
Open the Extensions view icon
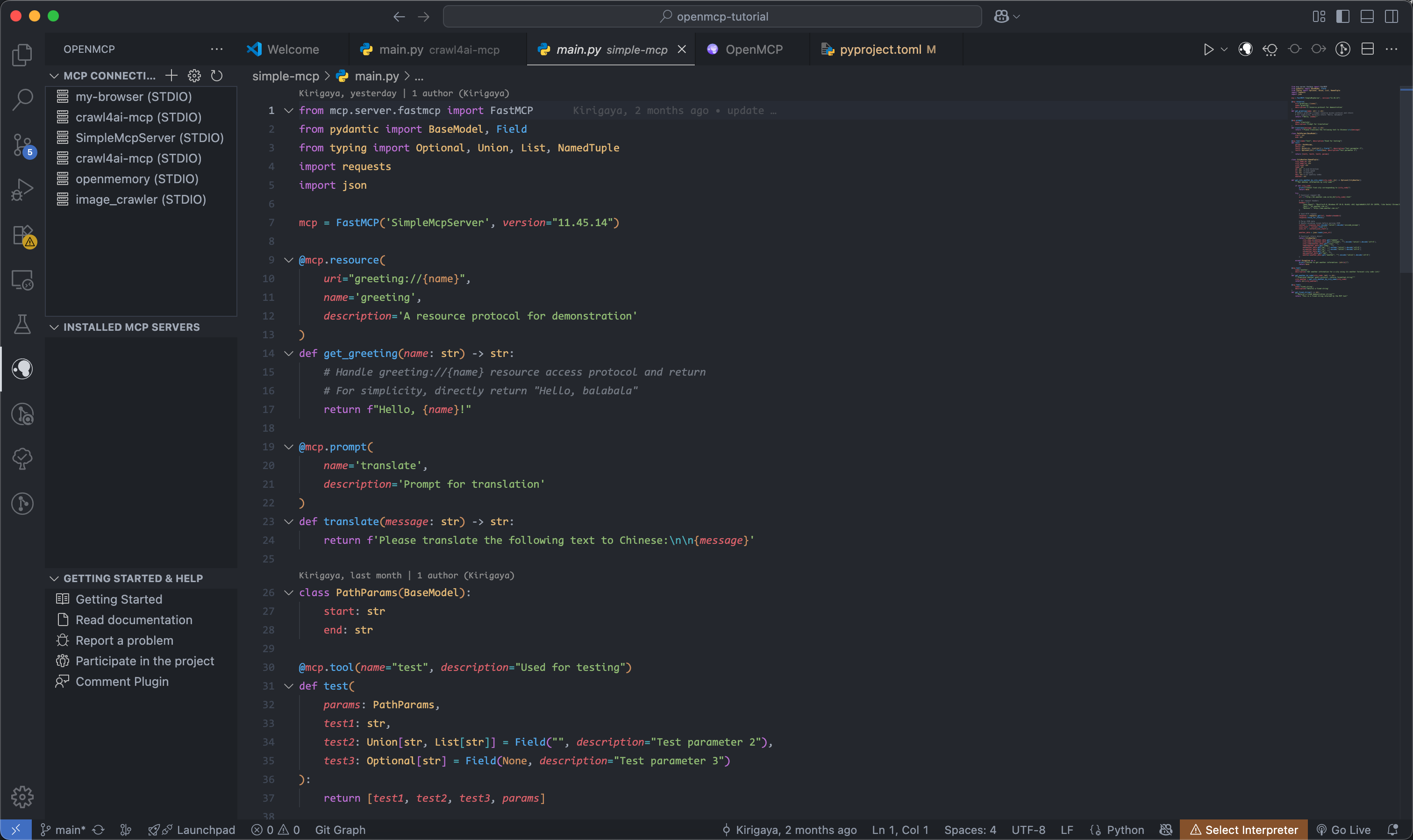pyautogui.click(x=22, y=235)
